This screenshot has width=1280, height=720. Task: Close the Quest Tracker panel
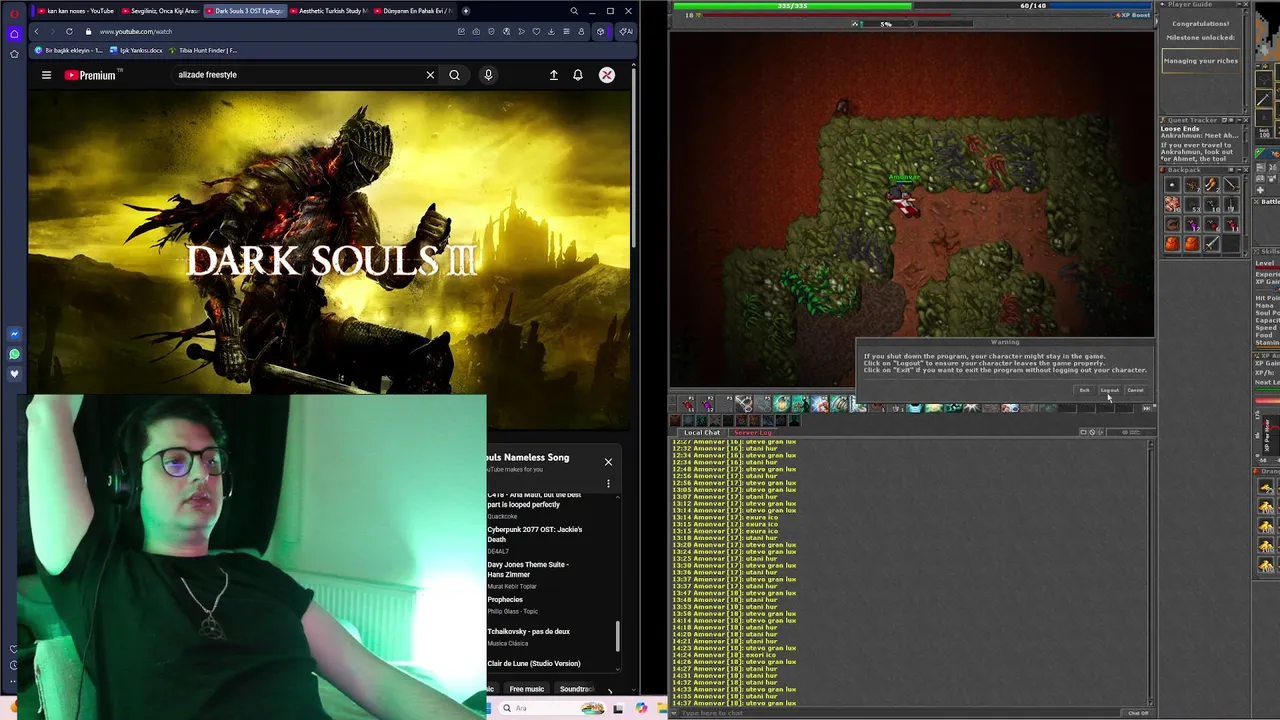point(1245,120)
